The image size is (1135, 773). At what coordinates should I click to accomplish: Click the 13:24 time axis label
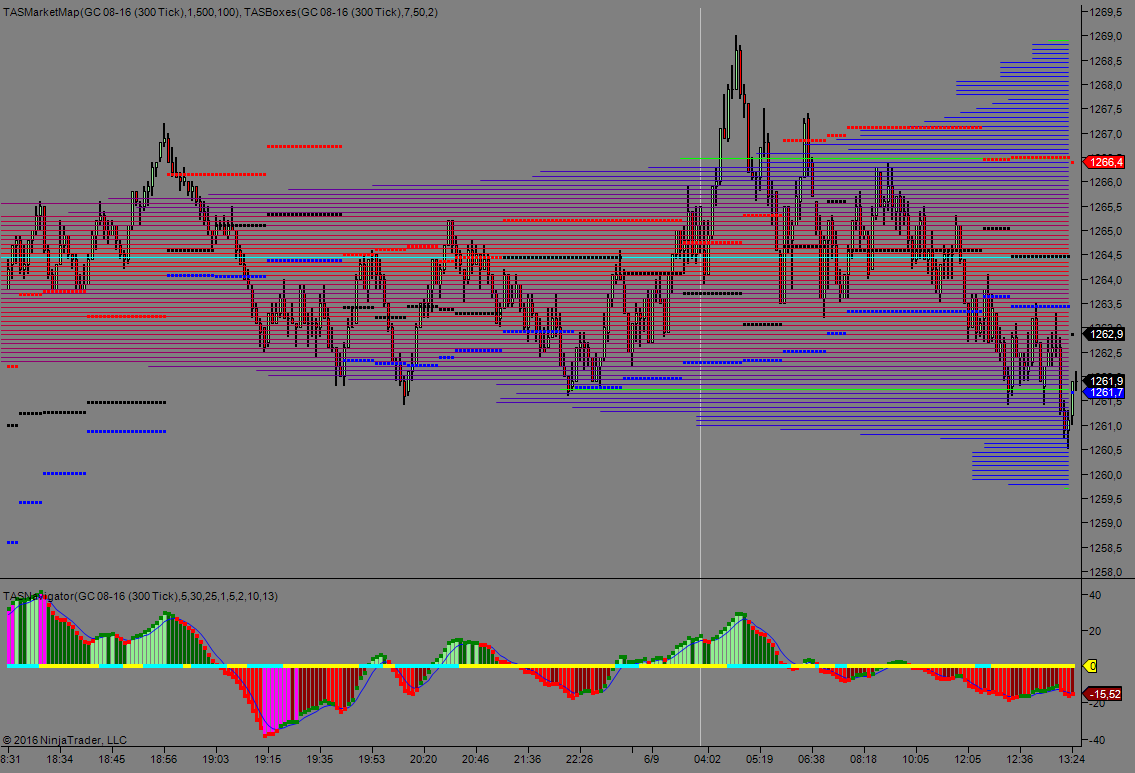[x=1072, y=759]
